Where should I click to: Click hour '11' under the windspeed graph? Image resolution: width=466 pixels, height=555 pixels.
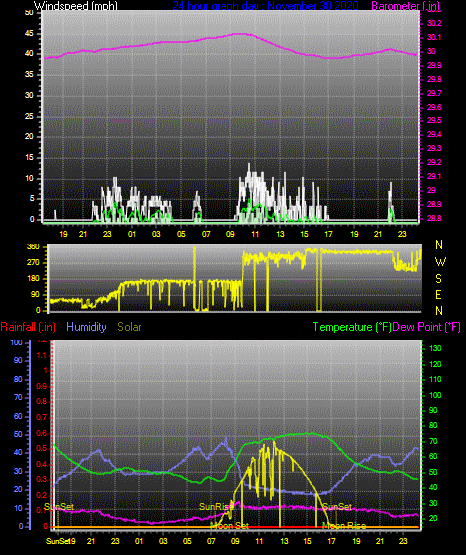tap(255, 234)
